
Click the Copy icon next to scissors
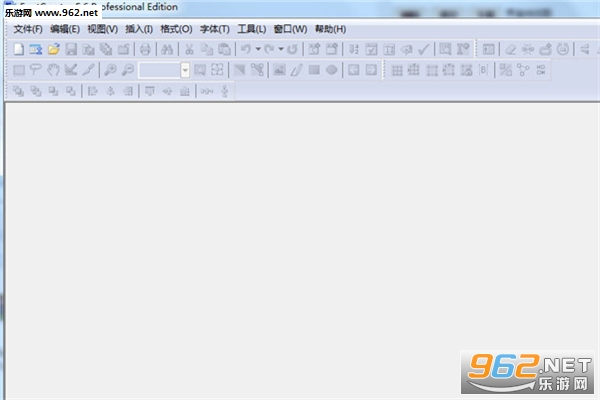(207, 49)
